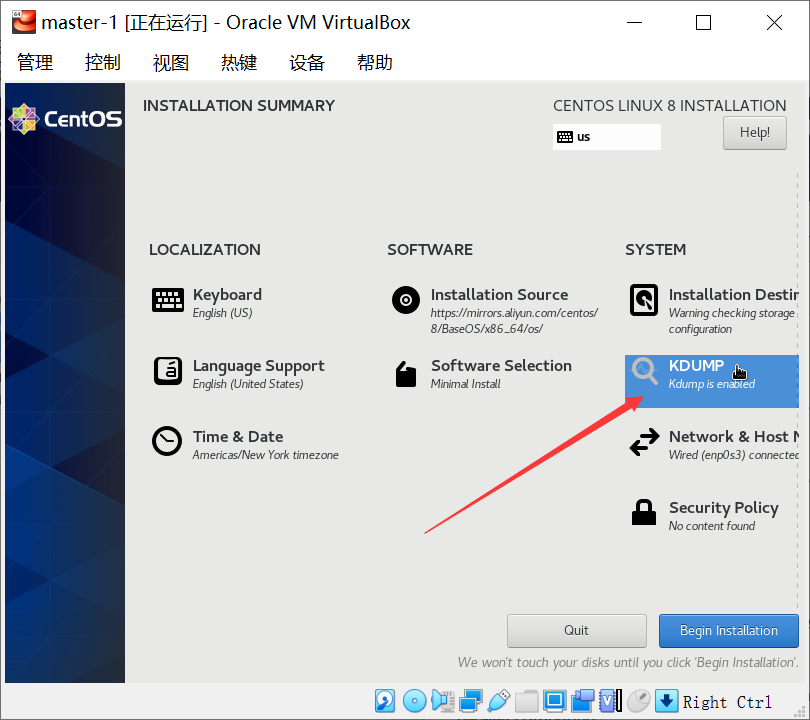
Task: Click the network adapter status icon
Action: pyautogui.click(x=471, y=701)
